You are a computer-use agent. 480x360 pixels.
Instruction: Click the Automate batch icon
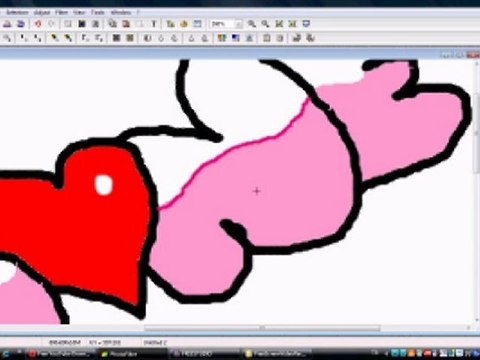pos(171,24)
